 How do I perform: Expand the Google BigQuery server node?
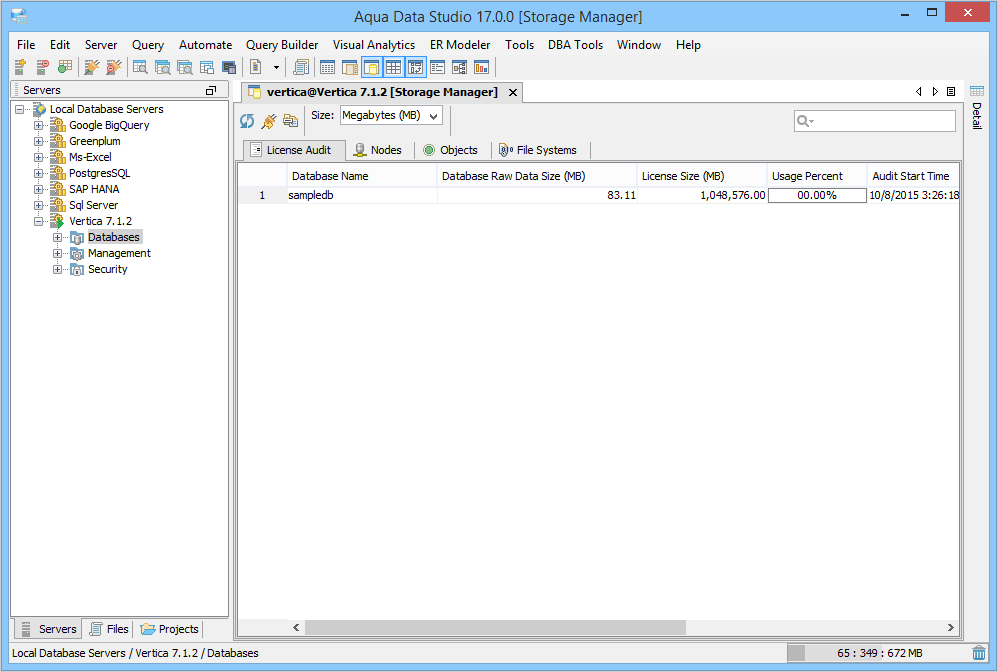point(39,125)
